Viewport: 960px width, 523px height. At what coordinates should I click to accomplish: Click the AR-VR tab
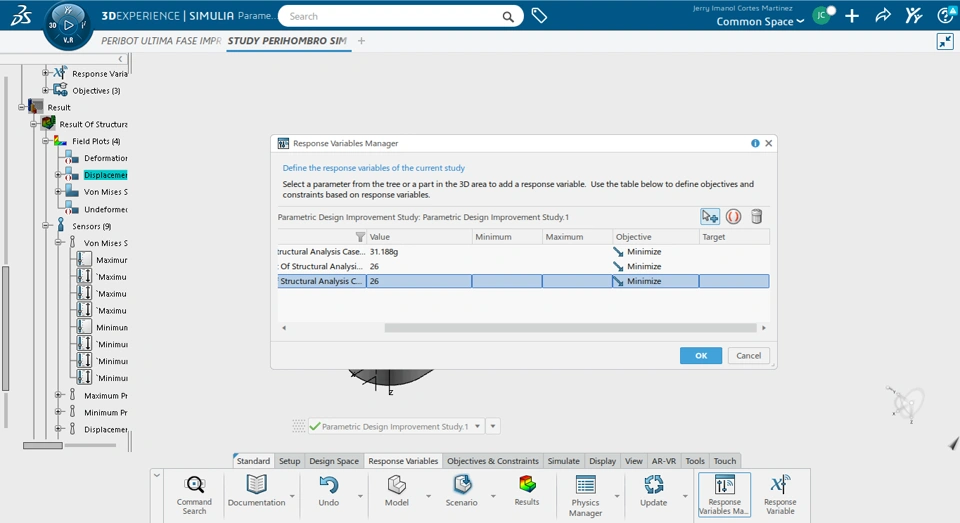pyautogui.click(x=664, y=461)
